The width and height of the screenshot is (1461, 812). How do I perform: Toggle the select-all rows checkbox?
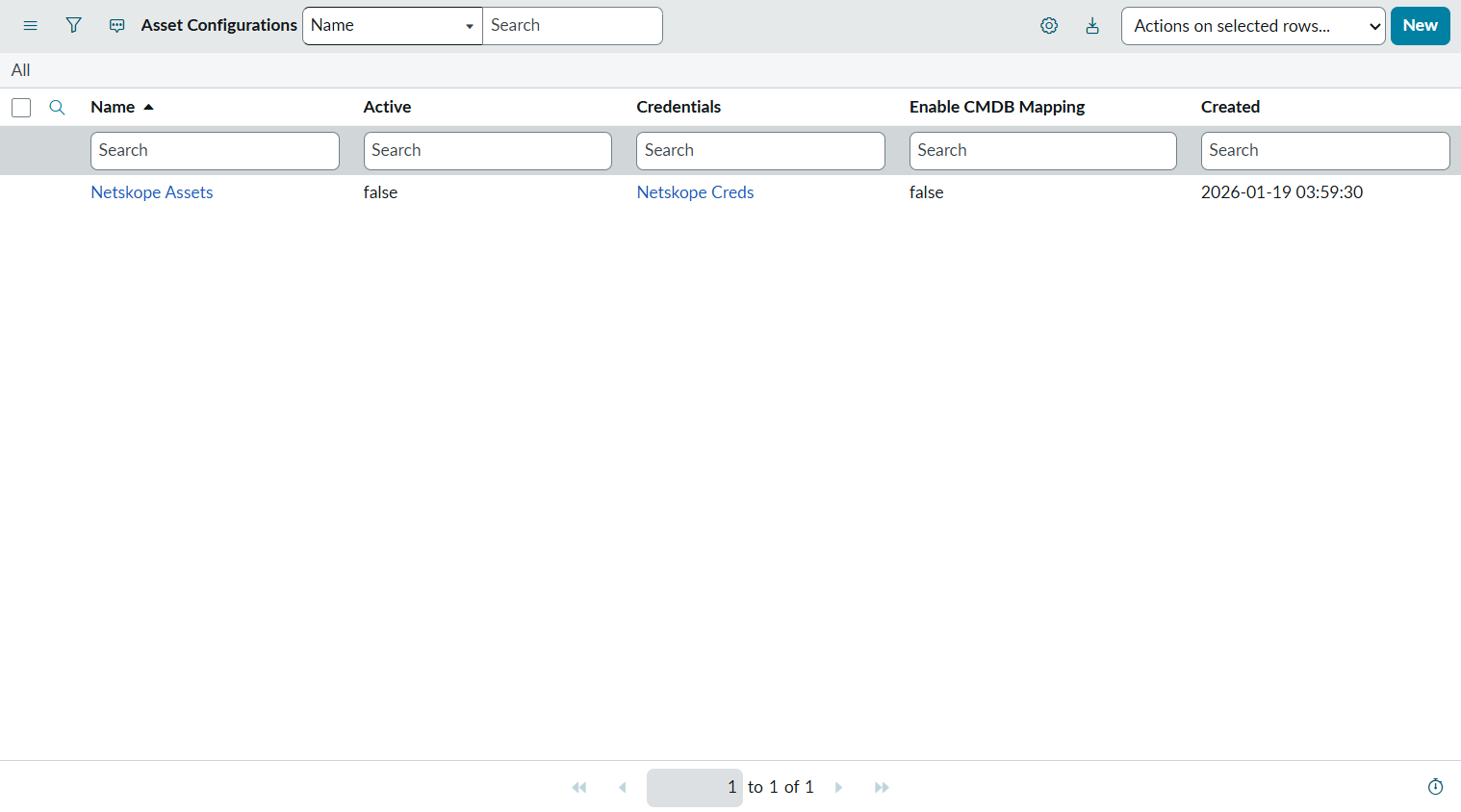[x=21, y=108]
